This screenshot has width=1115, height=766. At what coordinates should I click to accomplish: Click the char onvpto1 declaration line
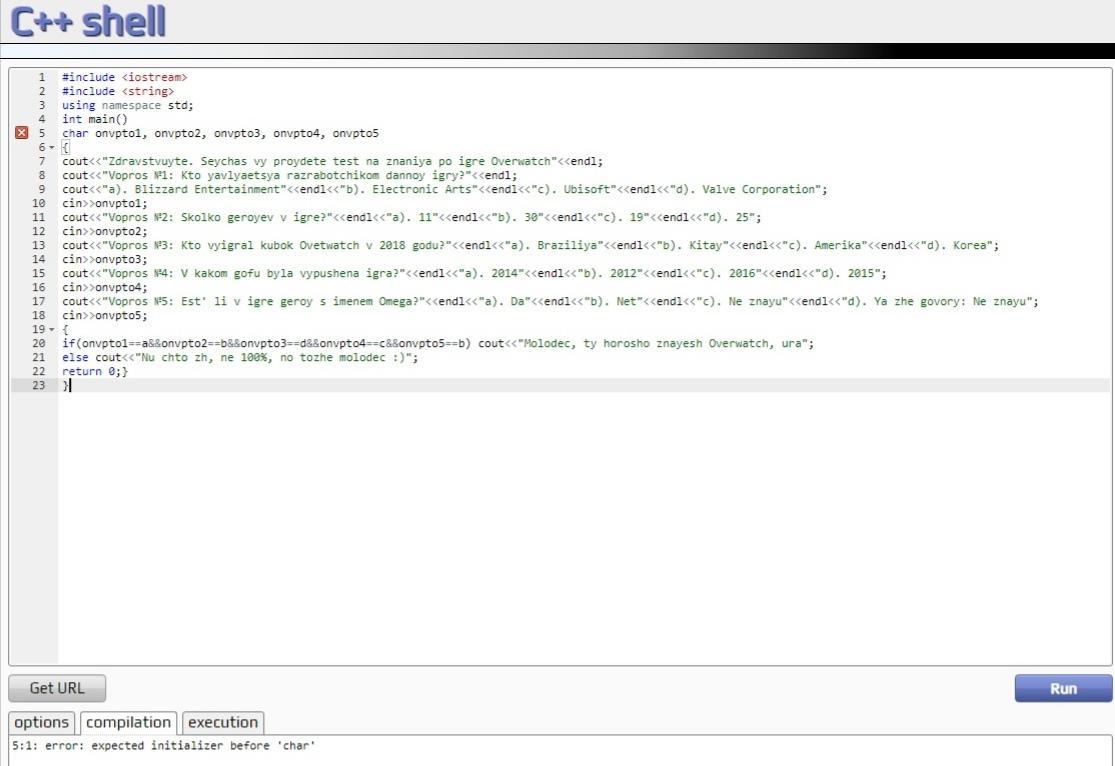[220, 133]
